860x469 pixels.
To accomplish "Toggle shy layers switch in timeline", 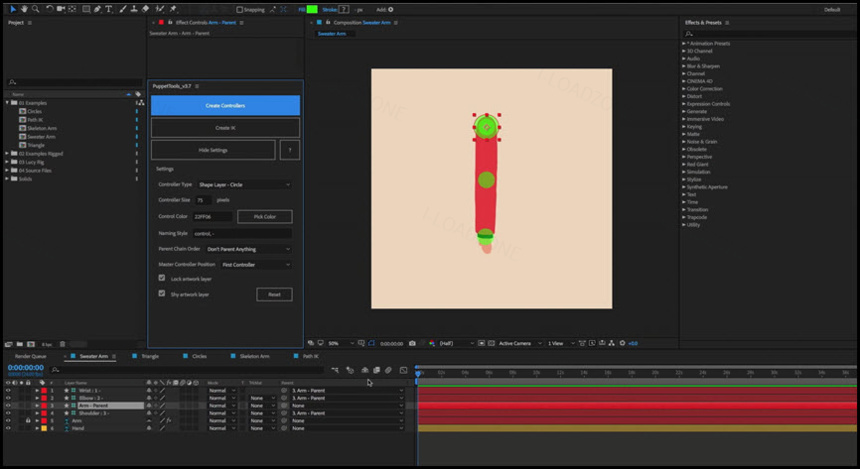I will click(365, 370).
